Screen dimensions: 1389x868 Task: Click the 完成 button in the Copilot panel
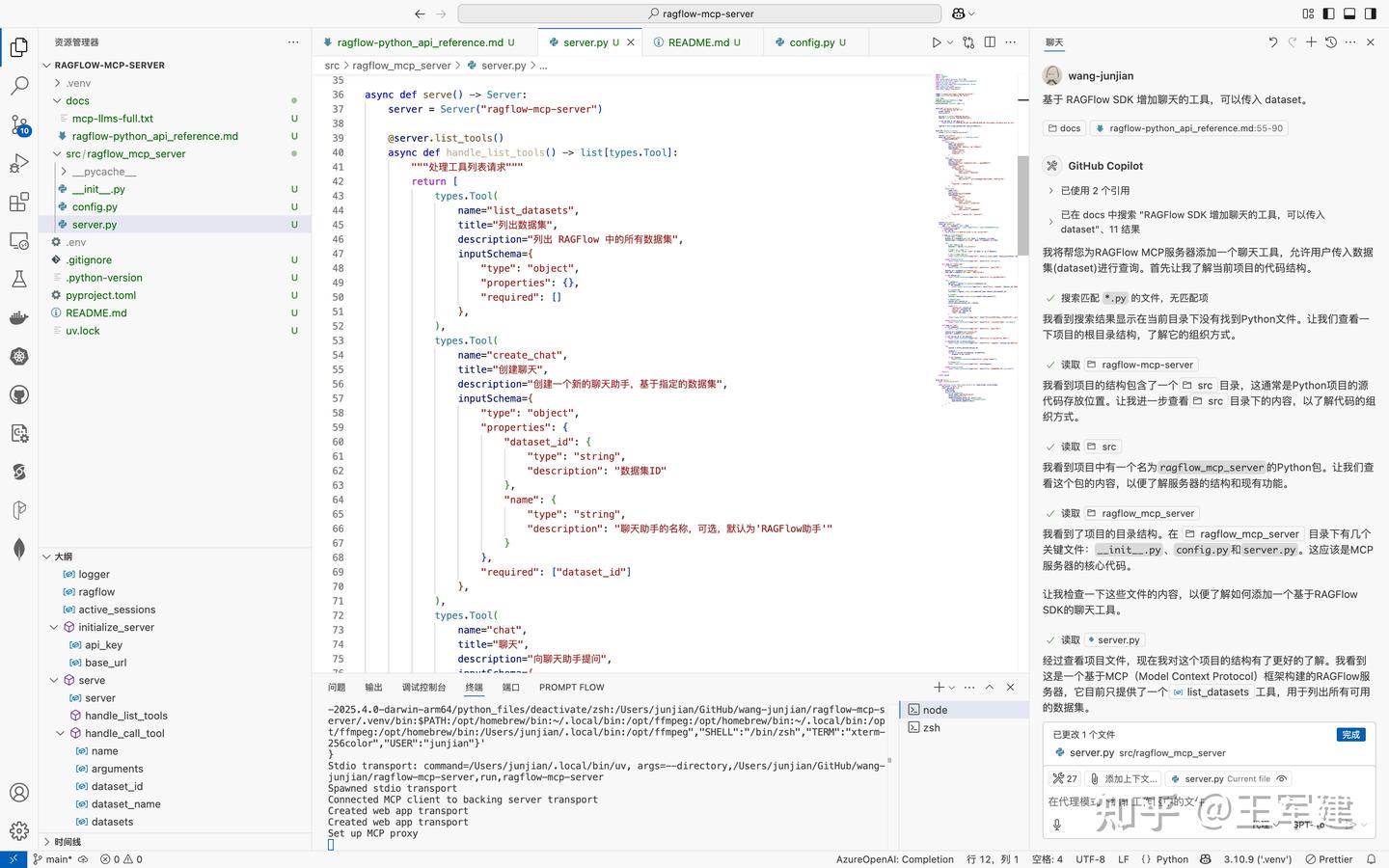[x=1350, y=734]
